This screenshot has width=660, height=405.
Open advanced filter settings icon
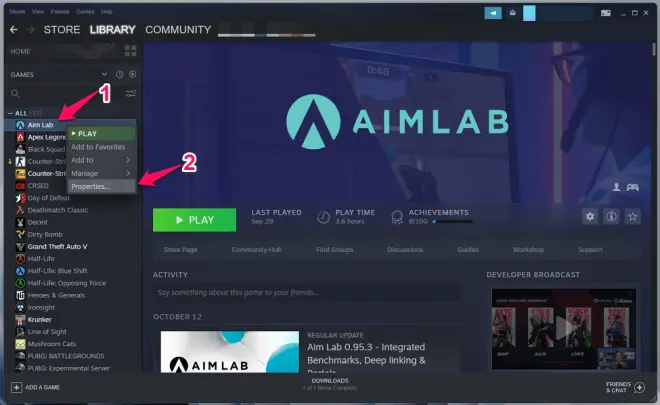pyautogui.click(x=131, y=93)
